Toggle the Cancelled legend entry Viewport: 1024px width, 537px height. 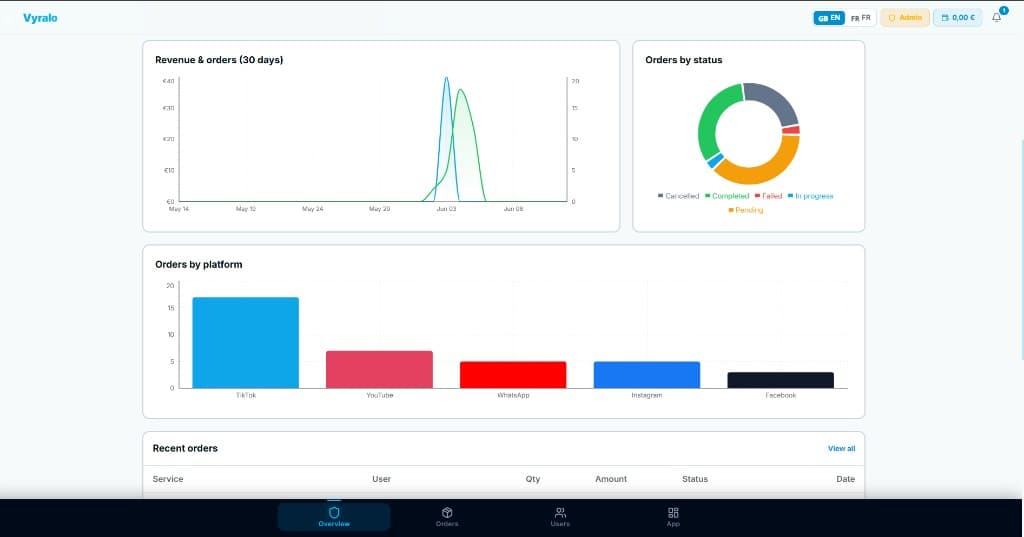(x=678, y=196)
